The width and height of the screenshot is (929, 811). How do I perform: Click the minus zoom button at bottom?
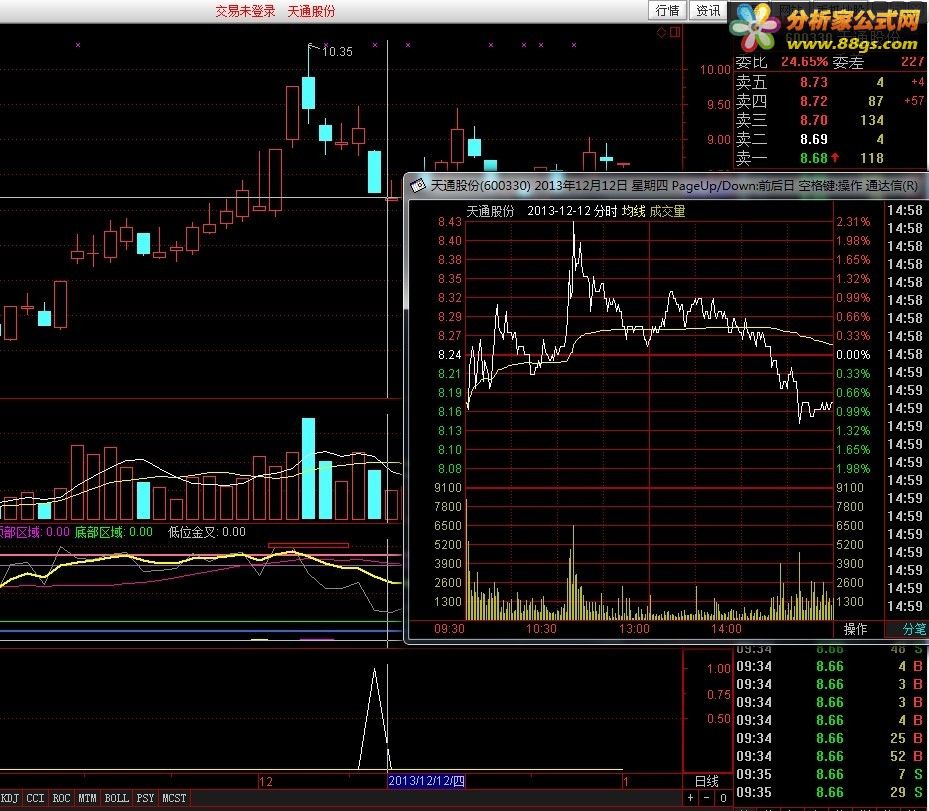tap(706, 798)
